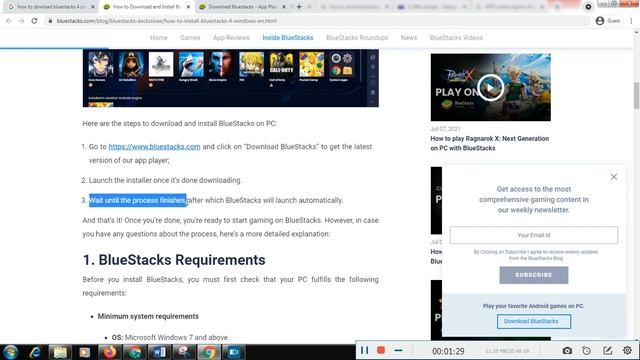Close the 'How to Download and Install' tab

pyautogui.click(x=188, y=7)
